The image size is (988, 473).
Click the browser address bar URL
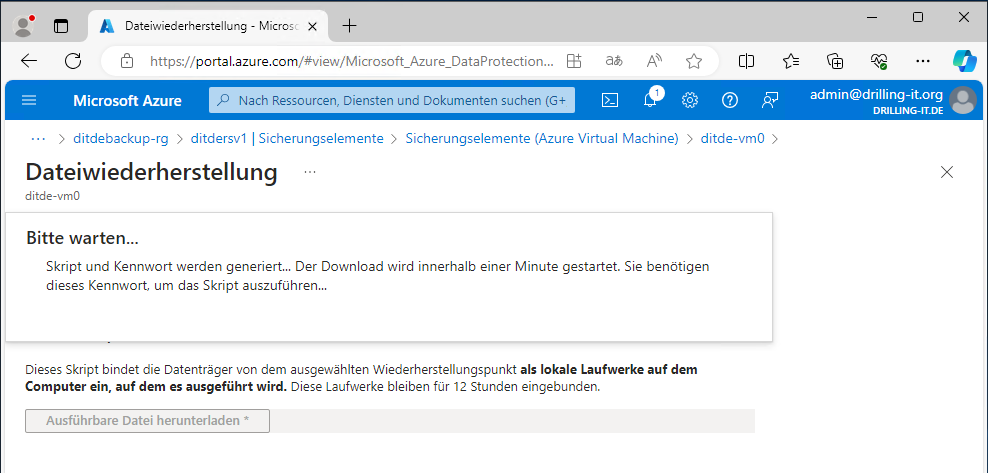click(352, 61)
